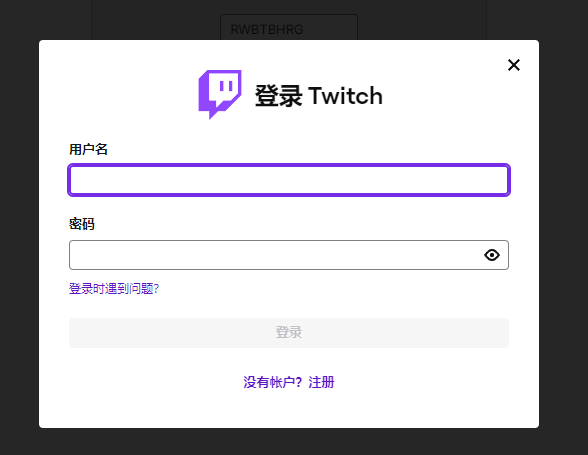588x455 pixels.
Task: Click the 密码 field label
Action: coord(82,224)
